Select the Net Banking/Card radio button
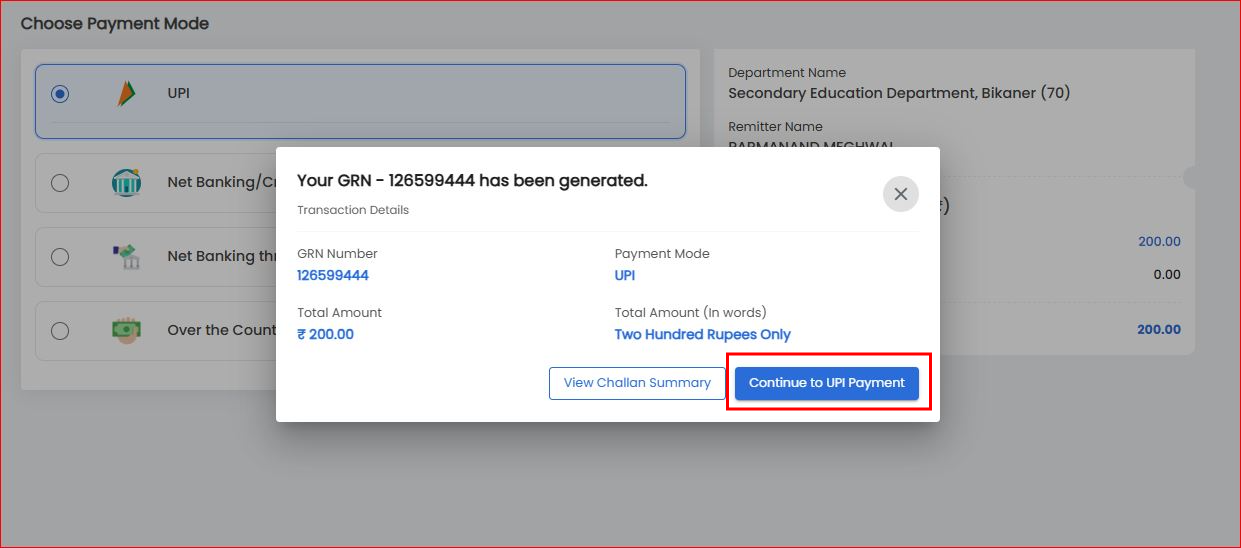1241x548 pixels. pos(60,183)
